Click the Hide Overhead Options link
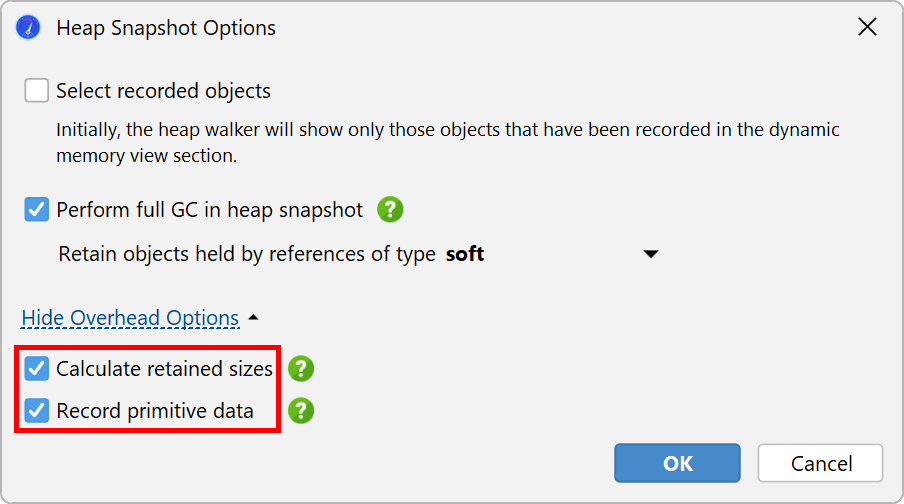The width and height of the screenshot is (904, 504). click(x=130, y=318)
